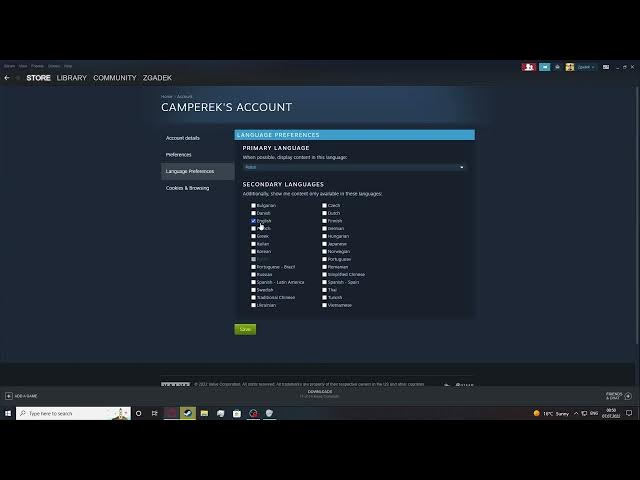
Task: Check the Spanish - Latin America option
Action: [x=253, y=282]
